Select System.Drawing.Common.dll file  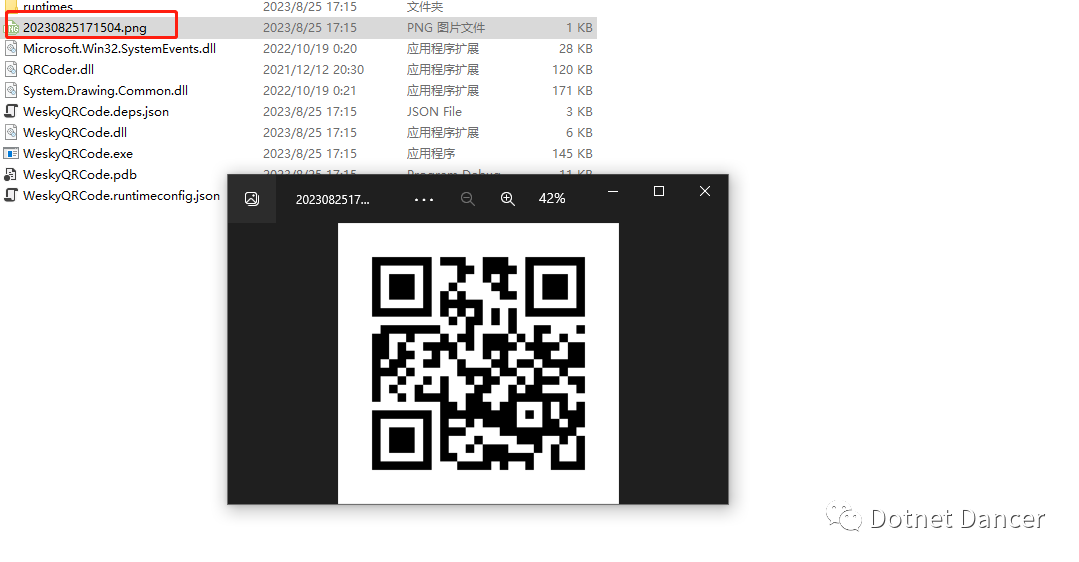pyautogui.click(x=105, y=91)
